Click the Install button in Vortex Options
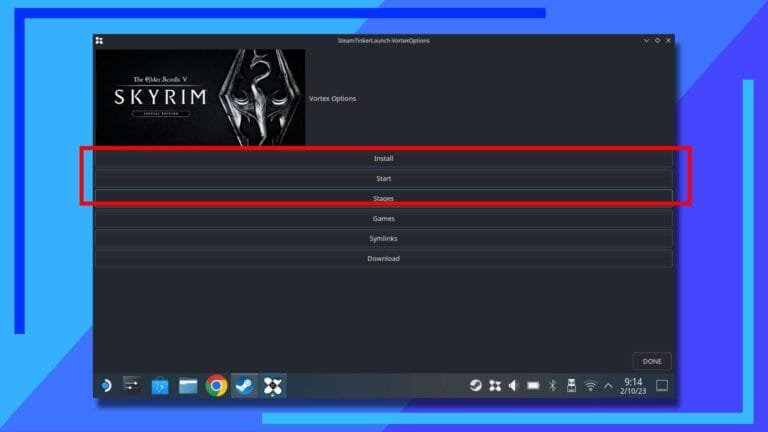Image resolution: width=768 pixels, height=432 pixels. (x=384, y=159)
